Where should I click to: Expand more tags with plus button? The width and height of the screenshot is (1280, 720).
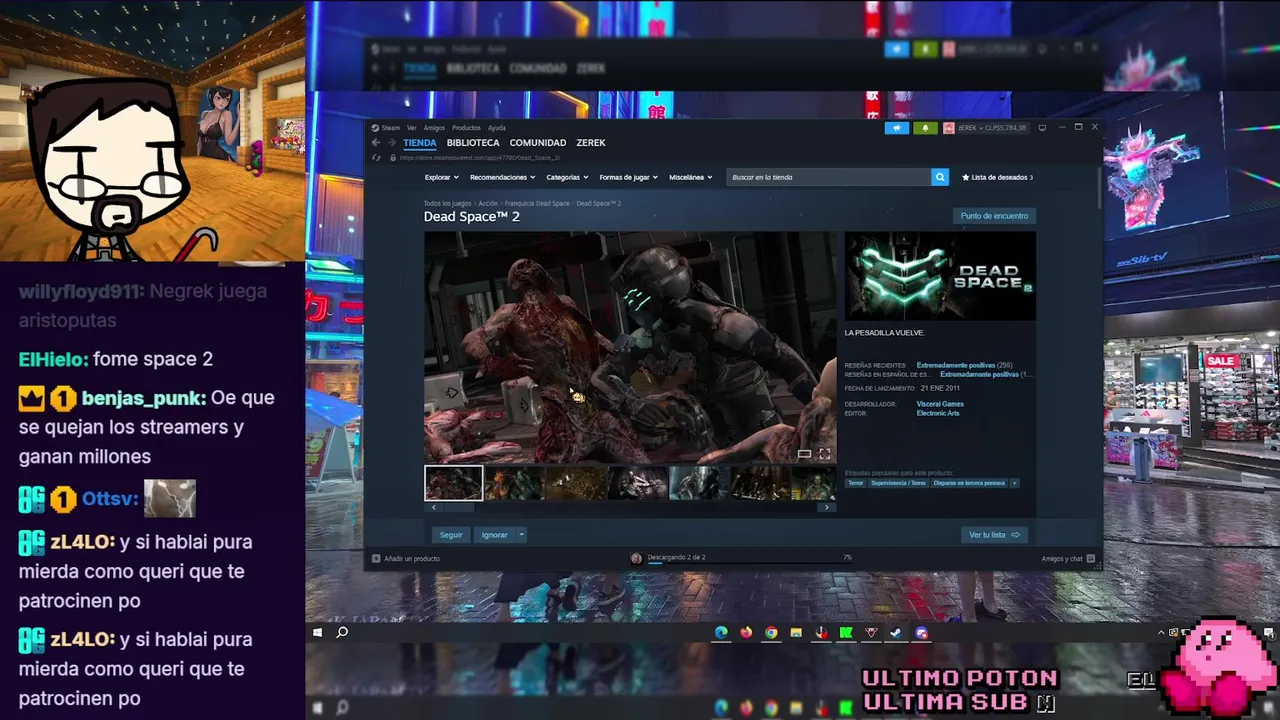[1014, 483]
